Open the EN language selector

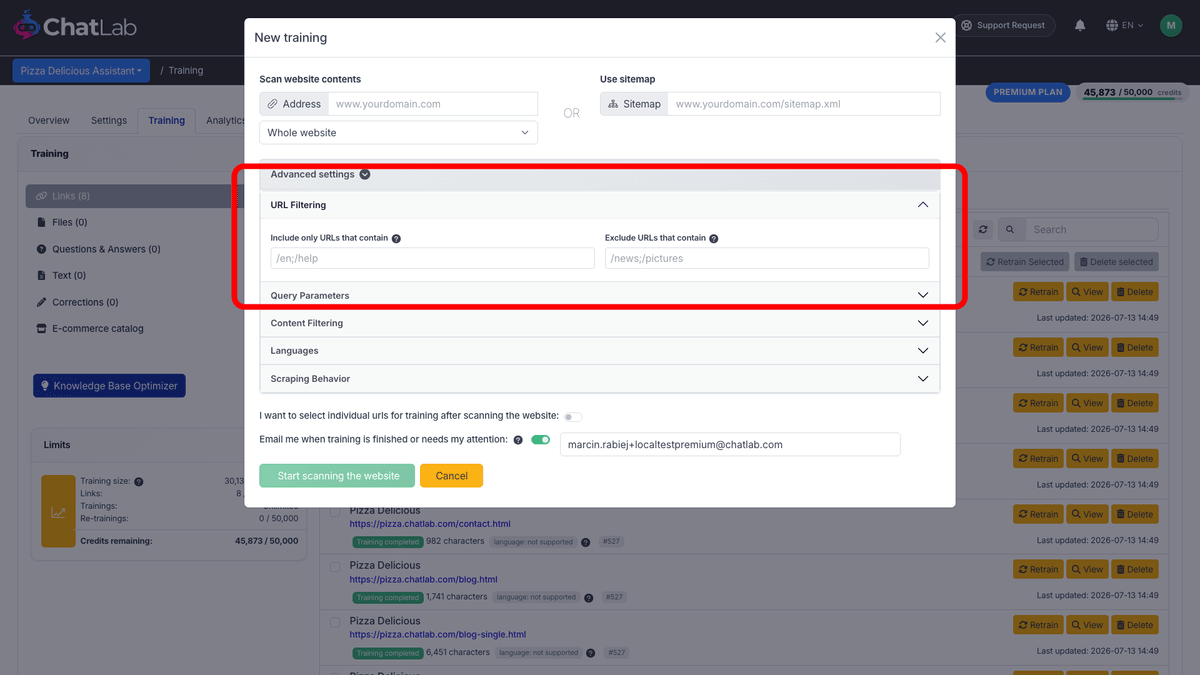click(x=1125, y=26)
